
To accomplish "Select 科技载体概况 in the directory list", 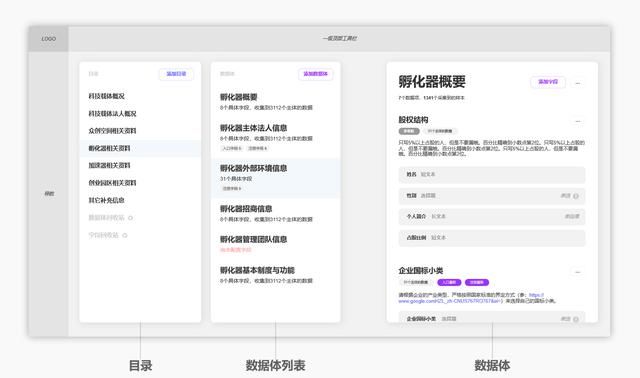I will click(107, 96).
